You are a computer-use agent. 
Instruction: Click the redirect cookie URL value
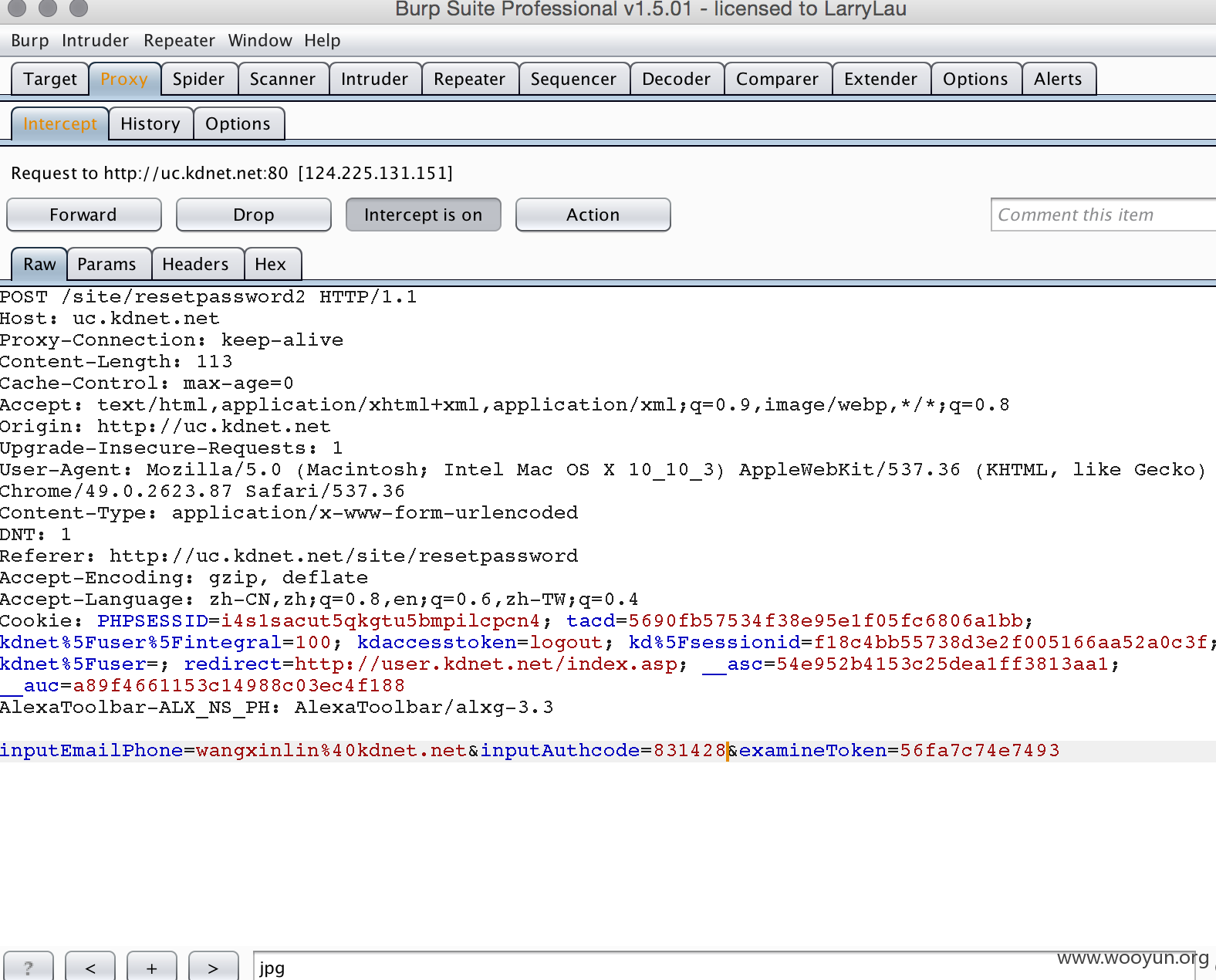[486, 664]
